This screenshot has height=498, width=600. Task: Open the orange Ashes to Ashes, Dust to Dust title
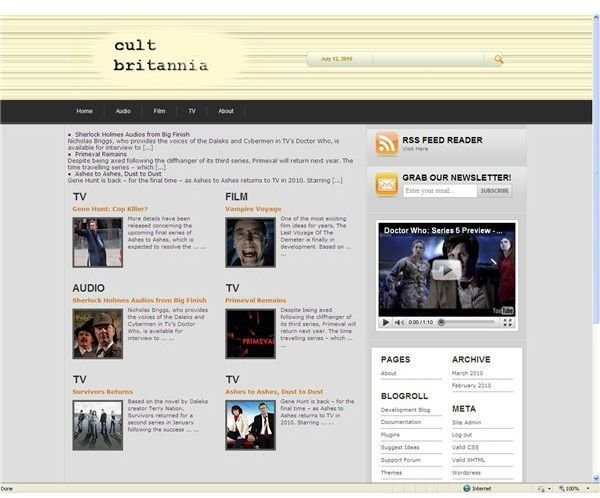tap(274, 392)
